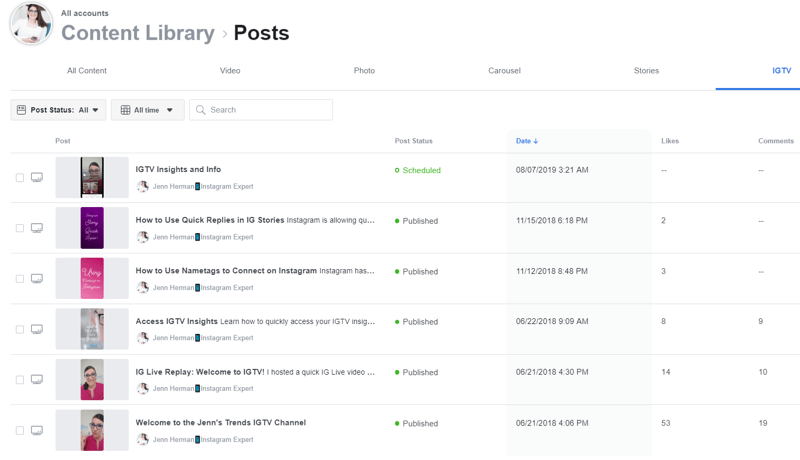This screenshot has height=460, width=800.
Task: Select the 'Access IGTV Insights' row checkbox
Action: 20,329
